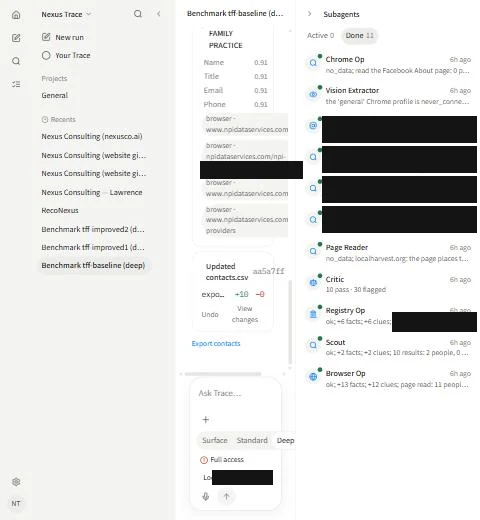This screenshot has height=520, width=480.
Task: Click the Scout subagent icon
Action: pyautogui.click(x=313, y=345)
